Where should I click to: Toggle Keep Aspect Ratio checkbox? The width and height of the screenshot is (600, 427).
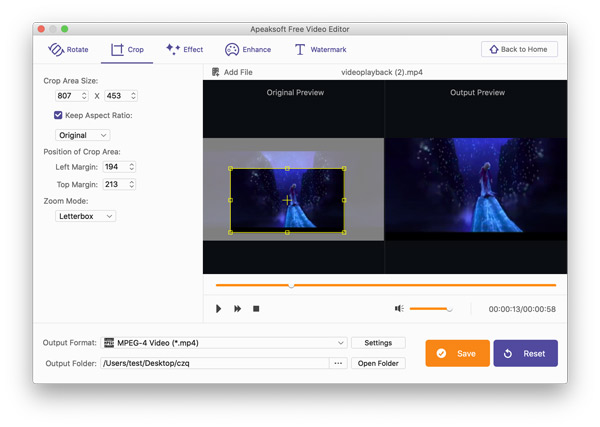click(58, 115)
